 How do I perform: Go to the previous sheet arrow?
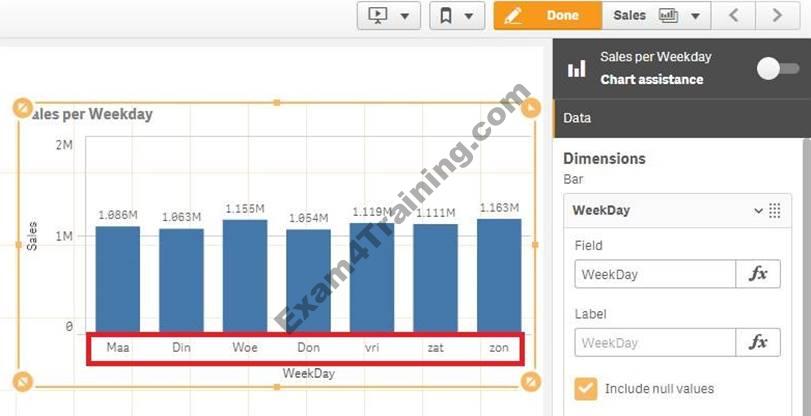point(734,15)
